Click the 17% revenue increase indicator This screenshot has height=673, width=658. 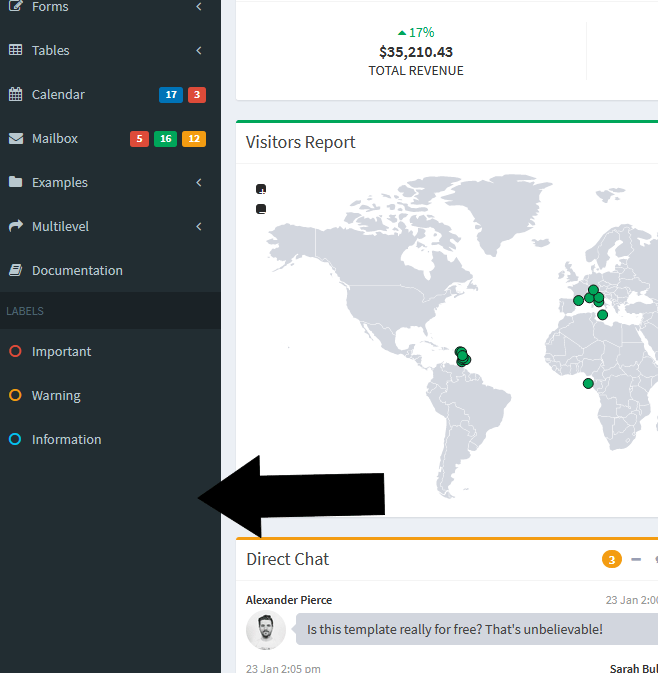click(x=416, y=33)
